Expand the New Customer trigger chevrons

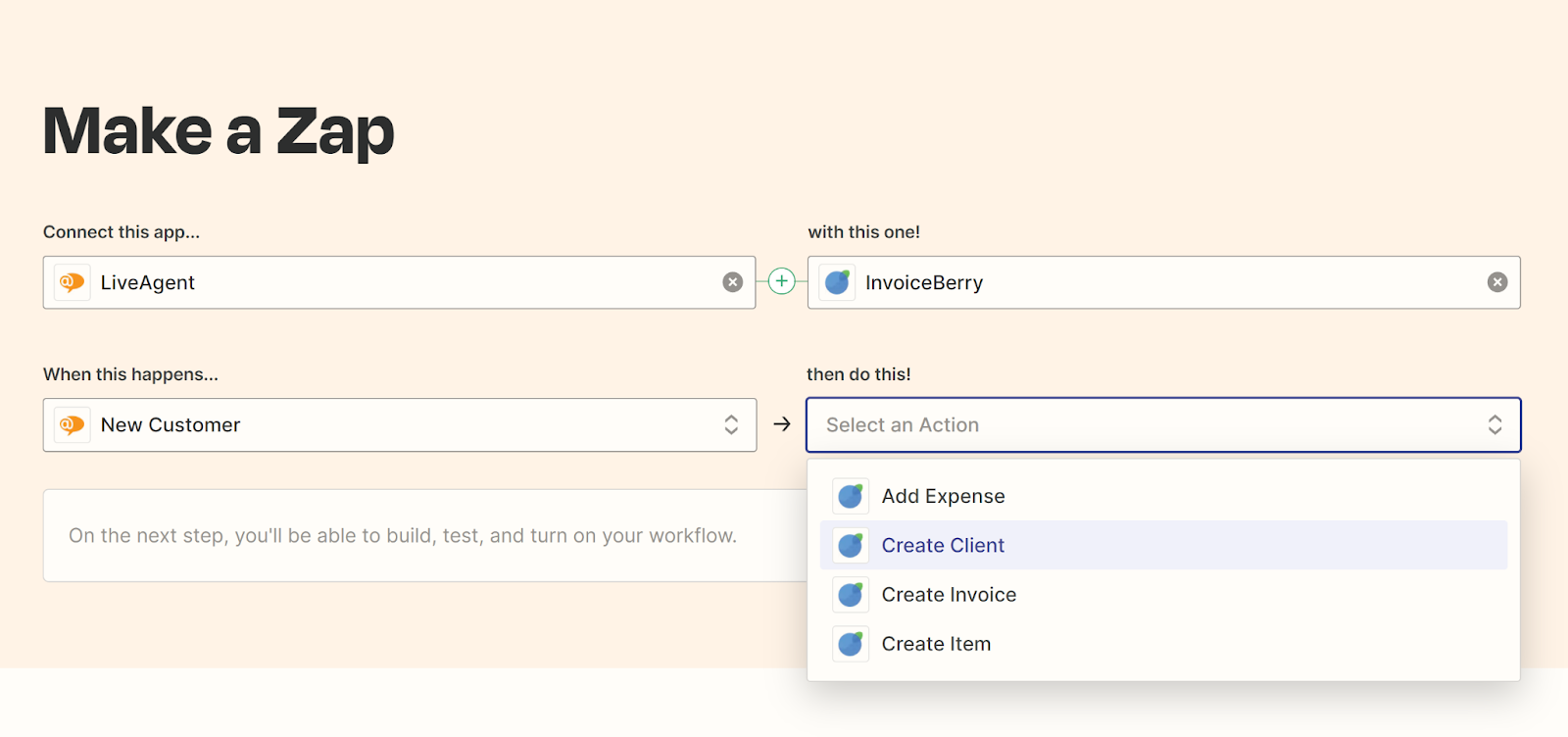[x=731, y=424]
